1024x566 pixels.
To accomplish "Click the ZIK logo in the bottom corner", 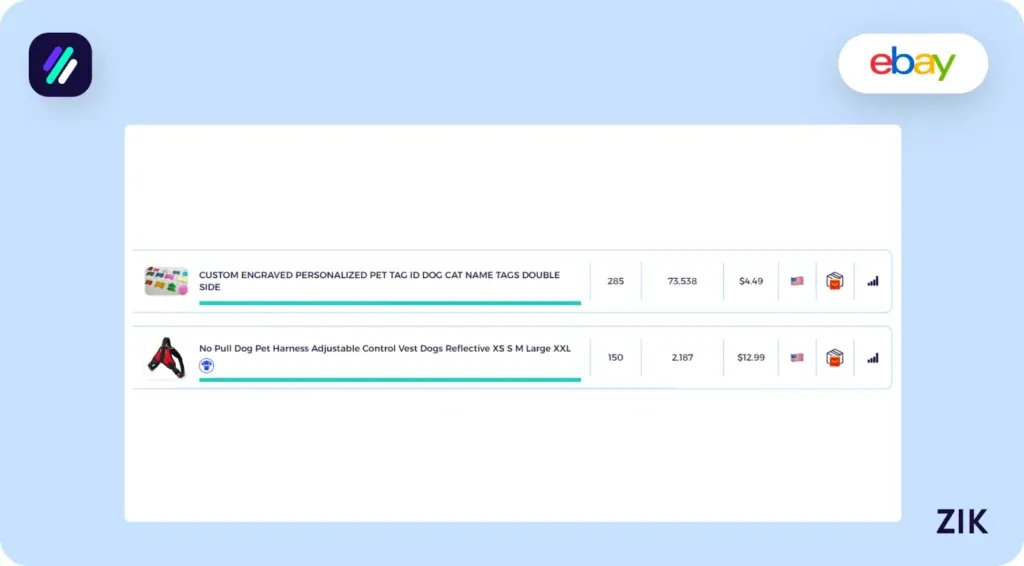I will pos(962,521).
